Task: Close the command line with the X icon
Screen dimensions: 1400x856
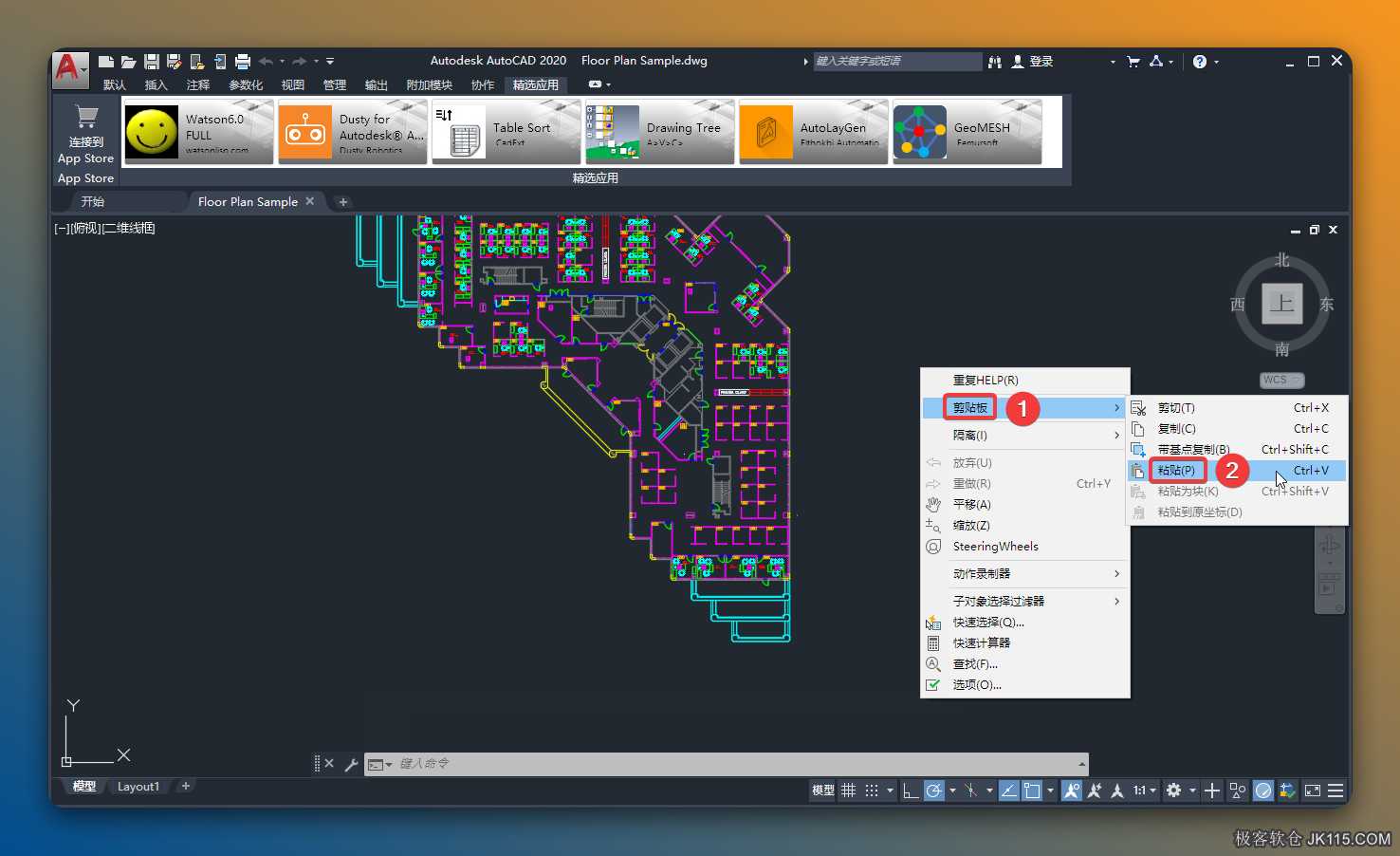Action: click(x=329, y=763)
